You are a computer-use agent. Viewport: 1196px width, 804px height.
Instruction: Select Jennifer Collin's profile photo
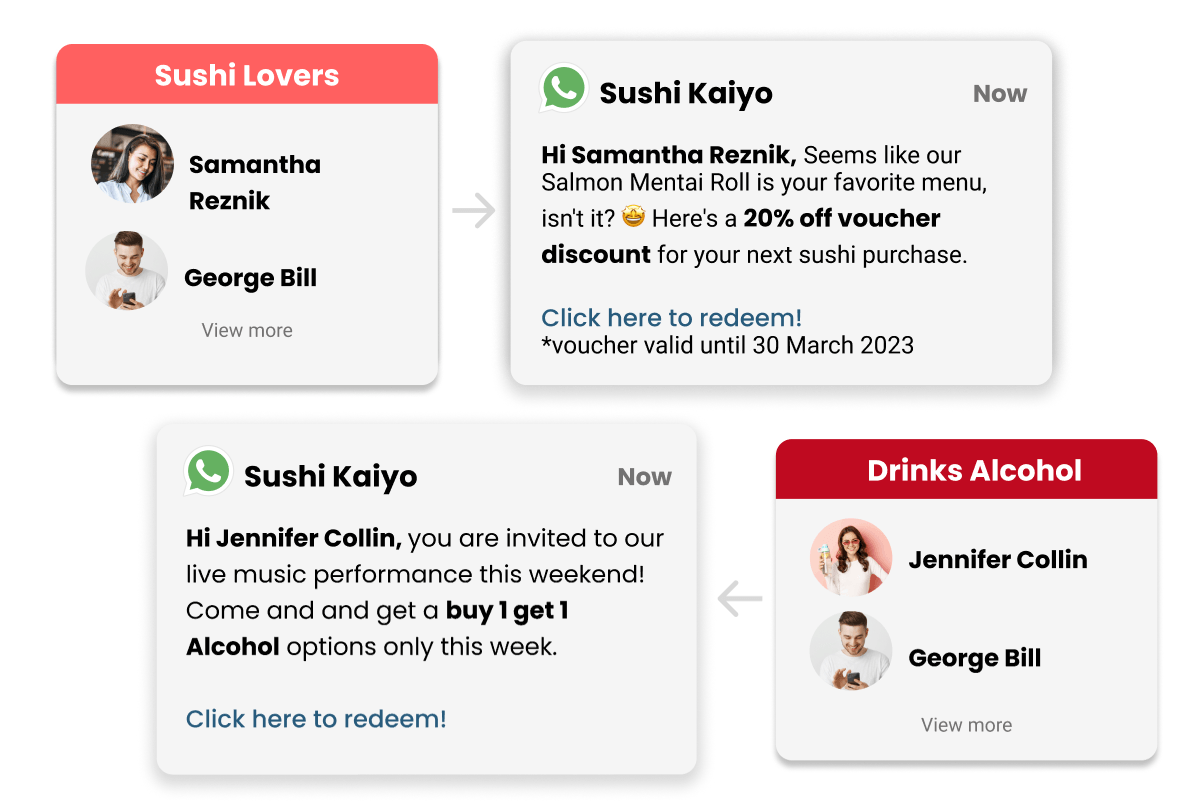850,558
